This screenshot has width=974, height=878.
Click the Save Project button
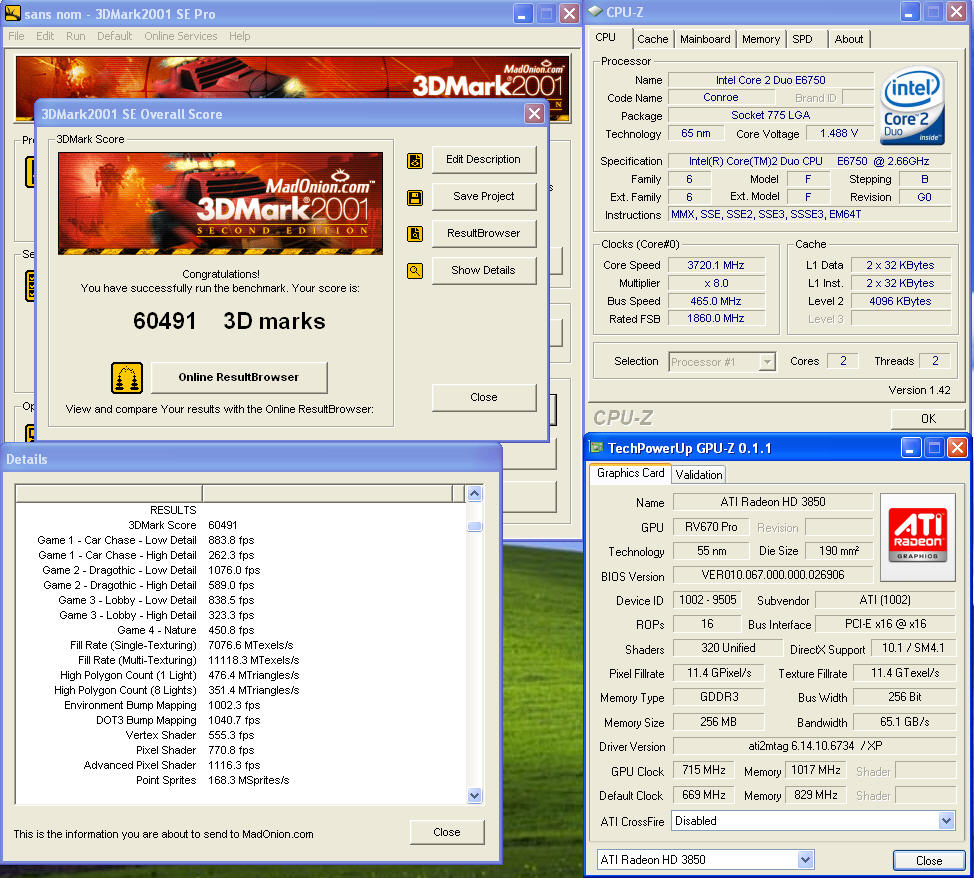(x=484, y=196)
